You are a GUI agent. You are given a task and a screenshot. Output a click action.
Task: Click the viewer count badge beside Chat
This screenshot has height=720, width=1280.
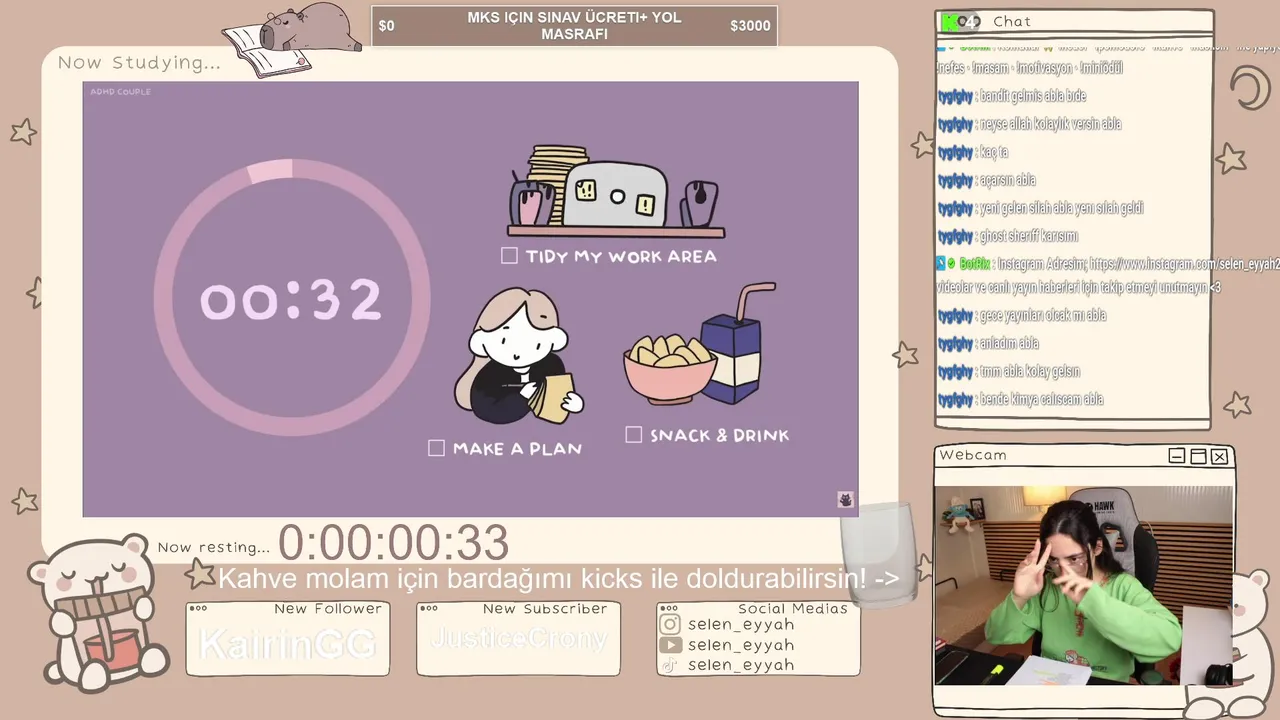pyautogui.click(x=961, y=21)
